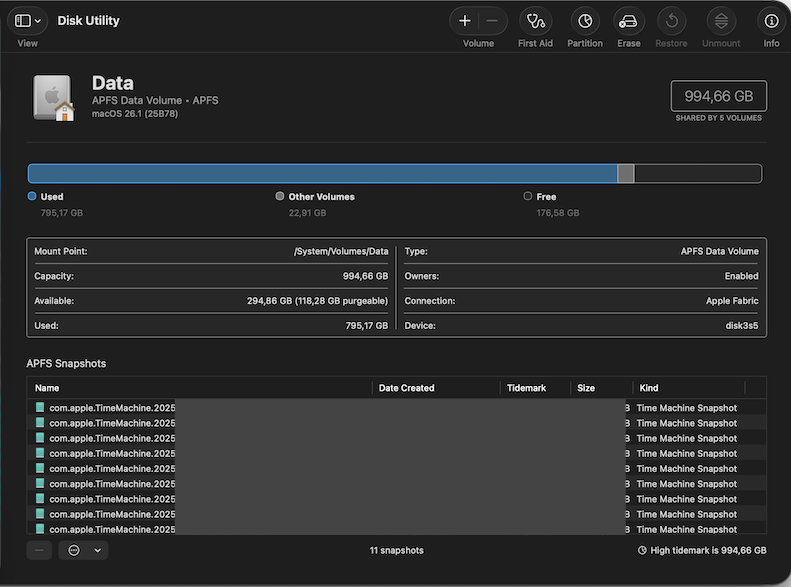Open the Partition tool
The height and width of the screenshot is (587, 791).
click(x=585, y=21)
